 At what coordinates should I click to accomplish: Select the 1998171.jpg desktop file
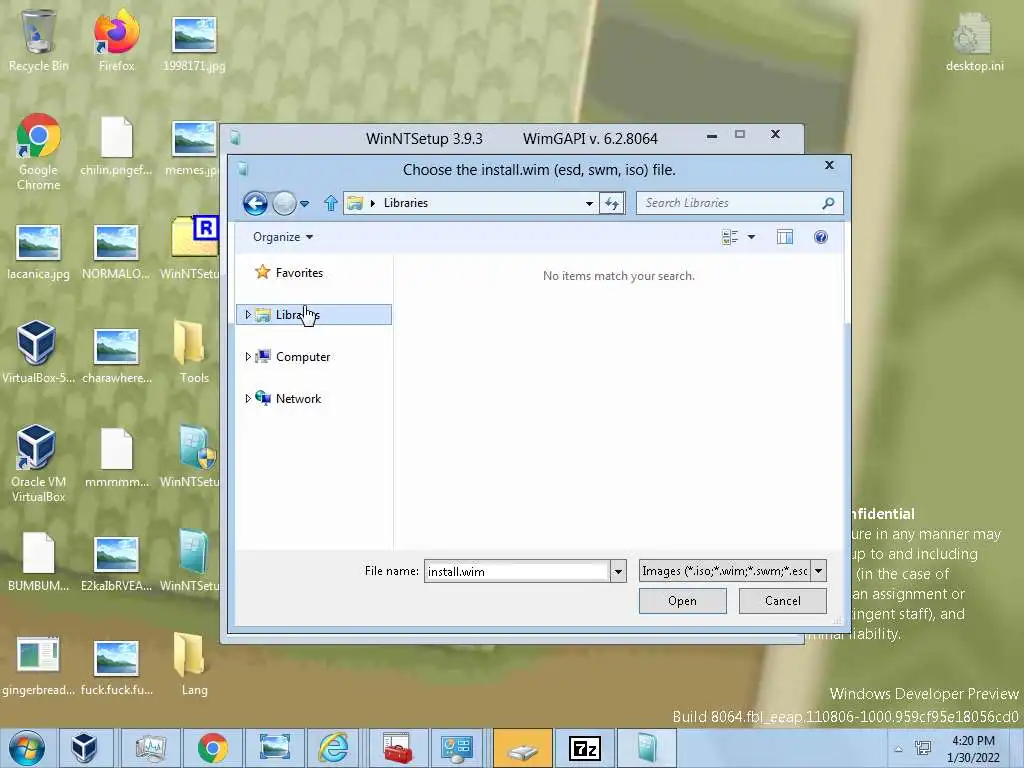click(x=194, y=43)
